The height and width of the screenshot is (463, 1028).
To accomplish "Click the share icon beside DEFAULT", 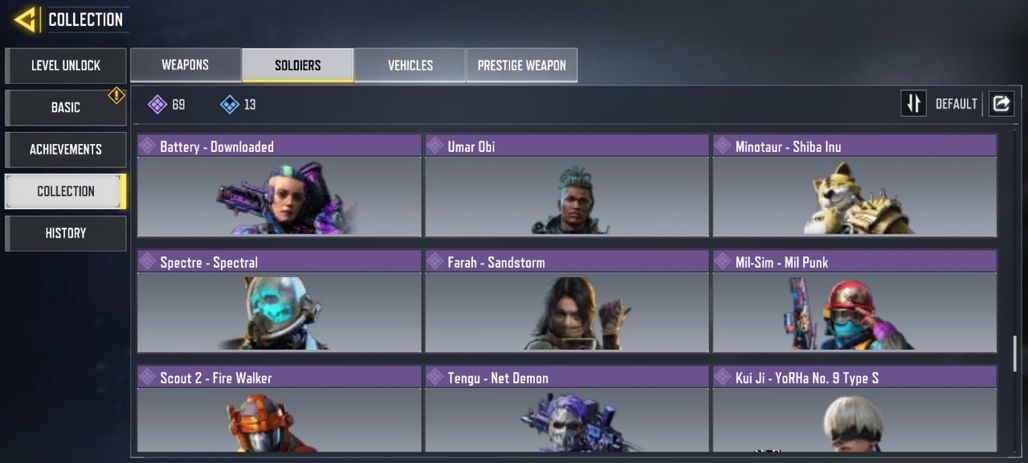I will [1001, 104].
